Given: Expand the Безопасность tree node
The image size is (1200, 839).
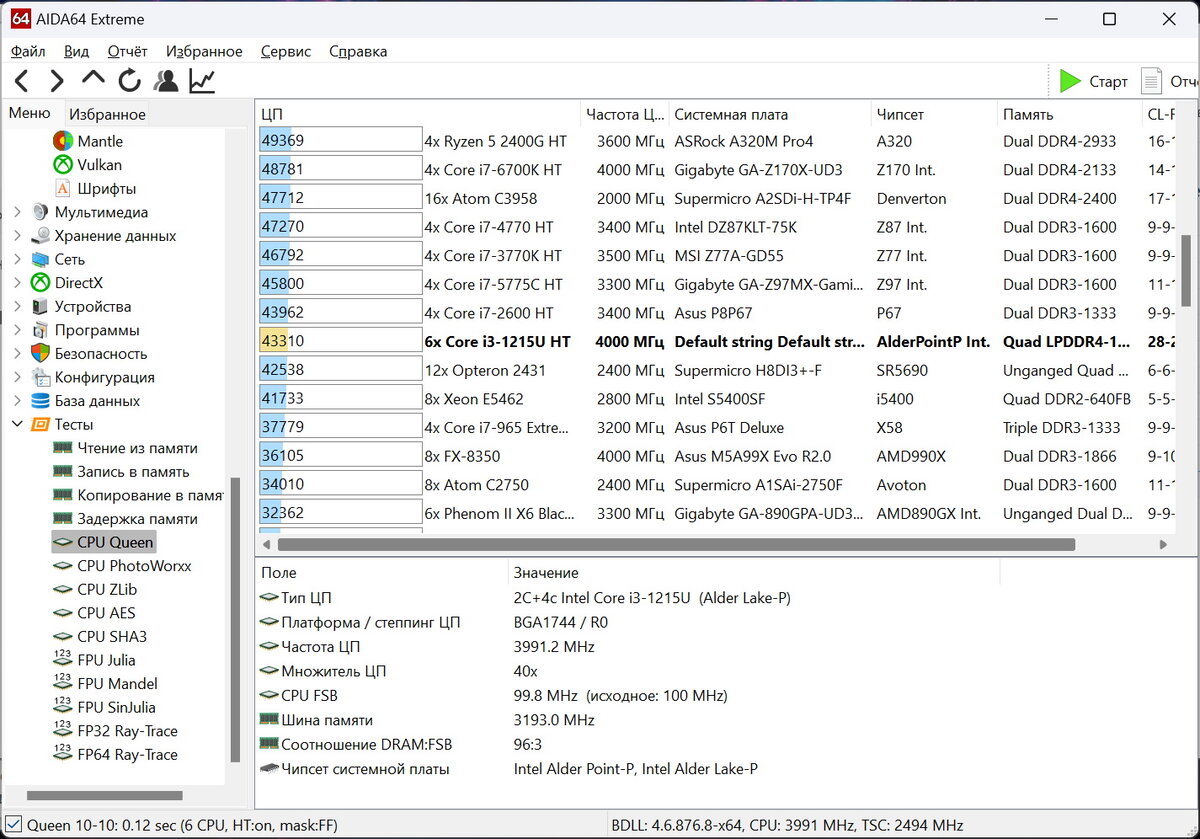Looking at the screenshot, I should (17, 353).
